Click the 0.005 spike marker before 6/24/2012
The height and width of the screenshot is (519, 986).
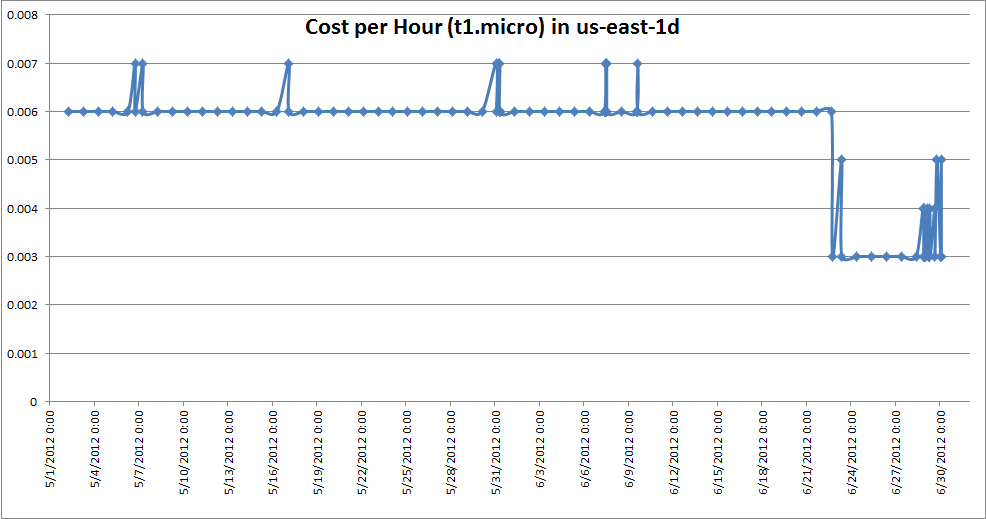tap(842, 160)
